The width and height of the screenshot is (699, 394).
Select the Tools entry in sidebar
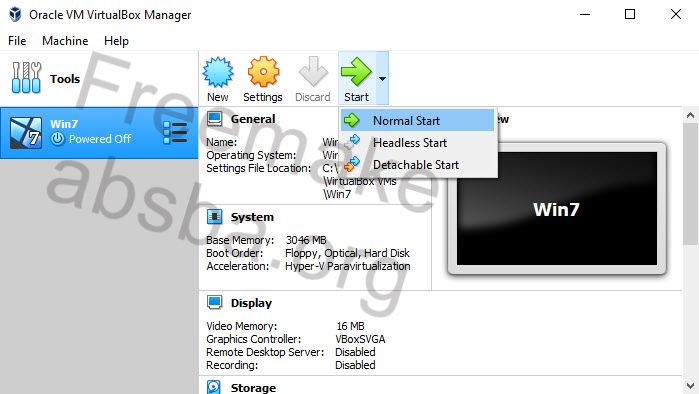99,79
